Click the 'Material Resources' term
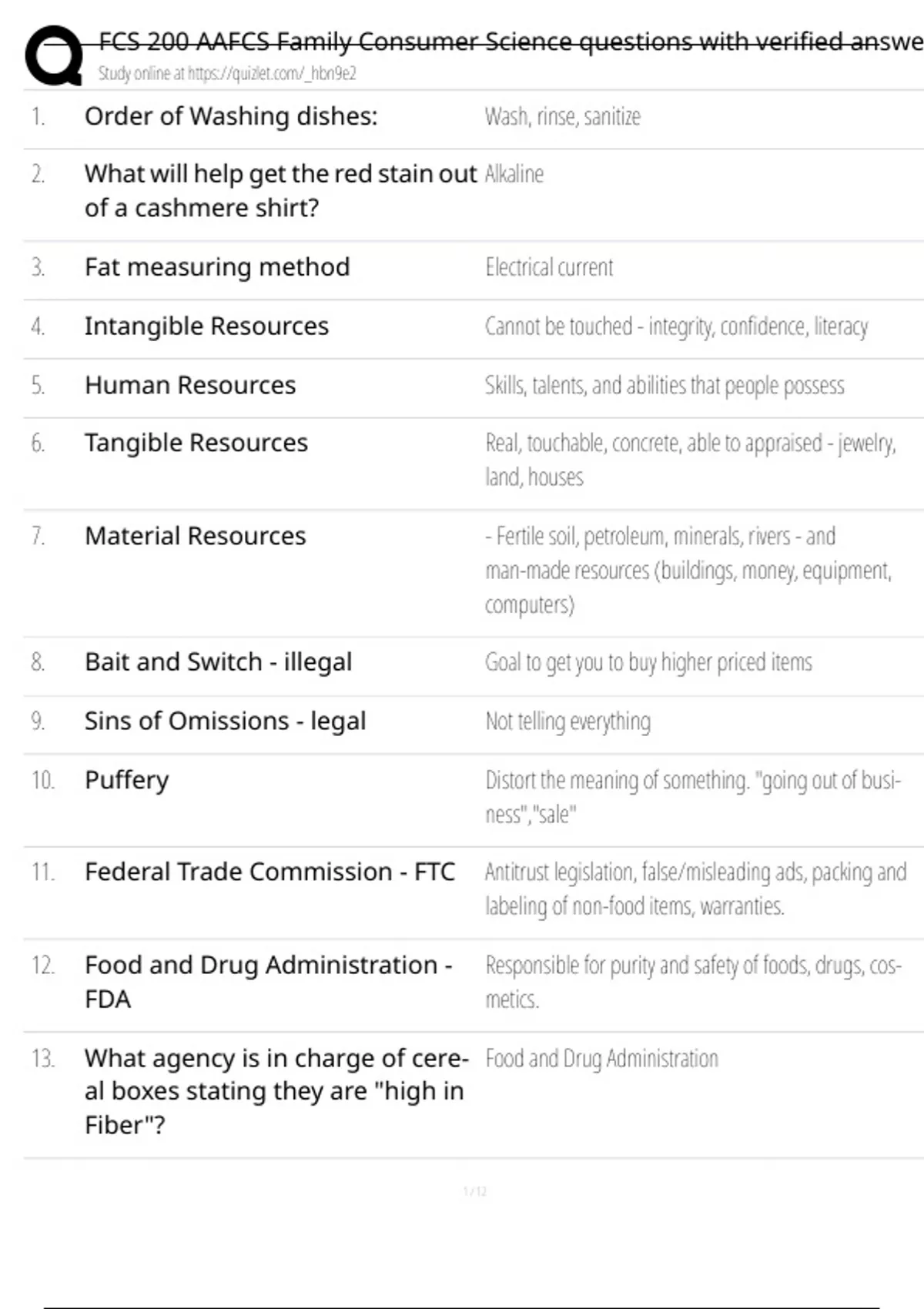This screenshot has width=924, height=1309. click(196, 536)
